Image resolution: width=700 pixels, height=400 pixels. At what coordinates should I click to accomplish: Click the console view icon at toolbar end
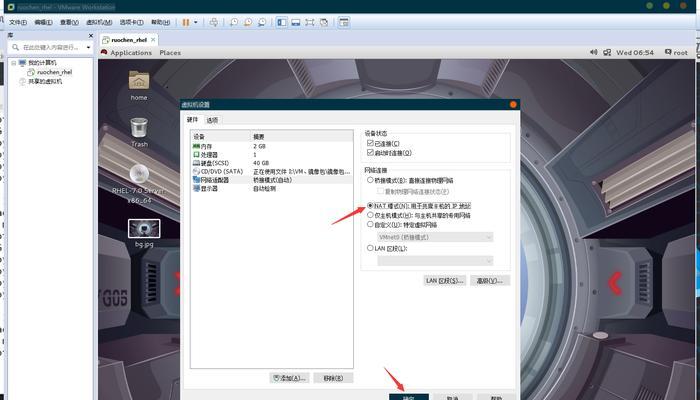343,22
